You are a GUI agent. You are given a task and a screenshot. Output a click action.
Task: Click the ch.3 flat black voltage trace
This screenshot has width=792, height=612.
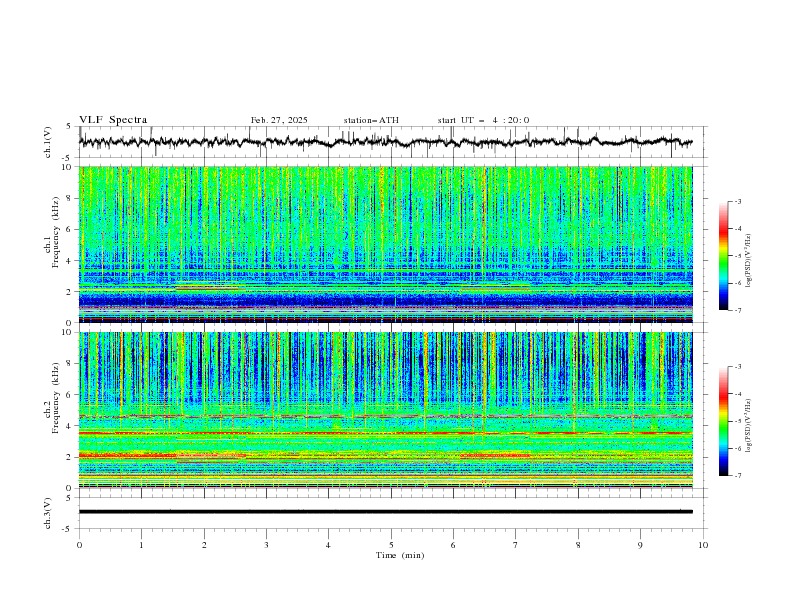pyautogui.click(x=385, y=512)
